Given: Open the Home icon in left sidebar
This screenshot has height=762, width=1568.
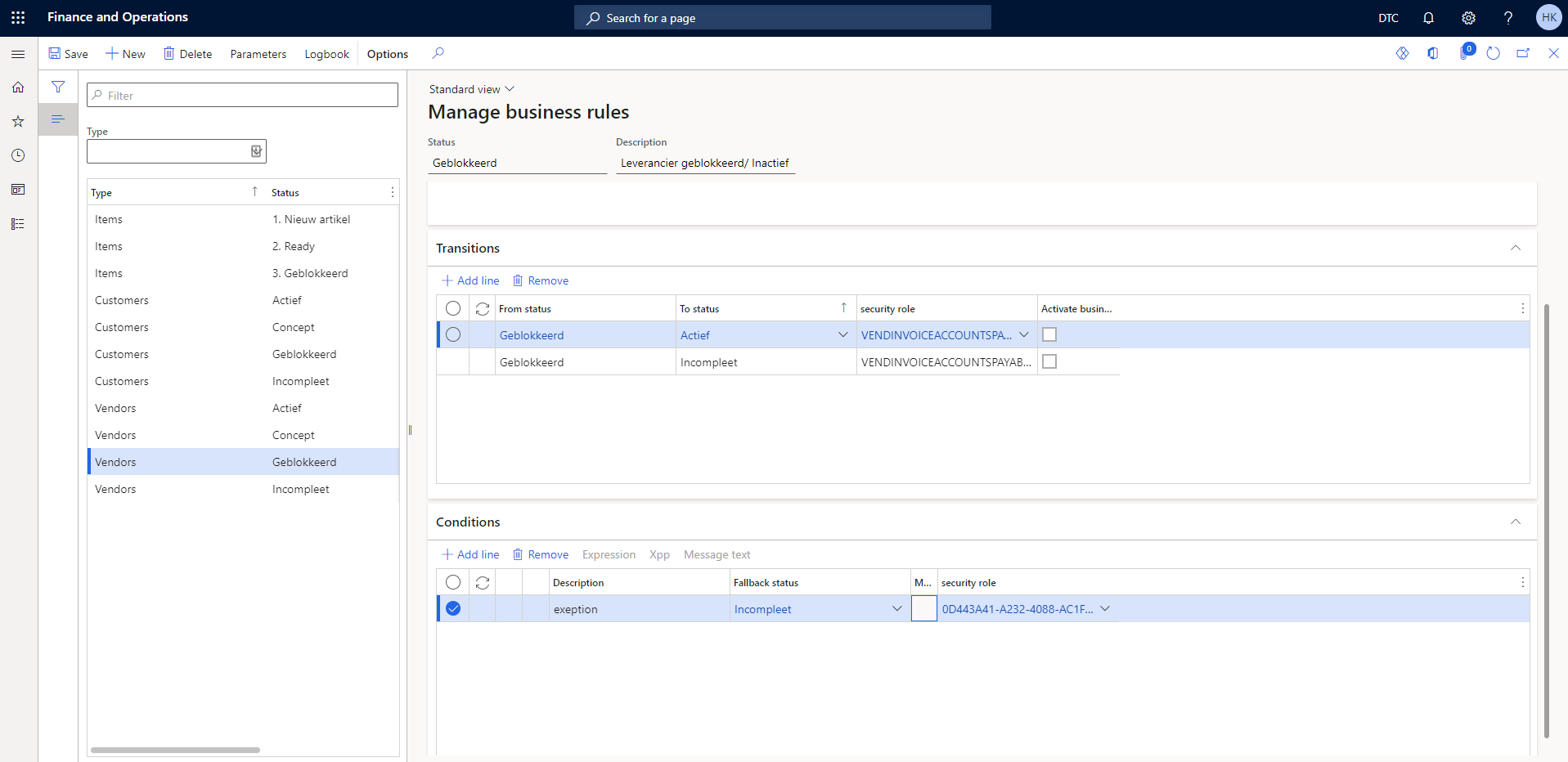Looking at the screenshot, I should tap(18, 87).
